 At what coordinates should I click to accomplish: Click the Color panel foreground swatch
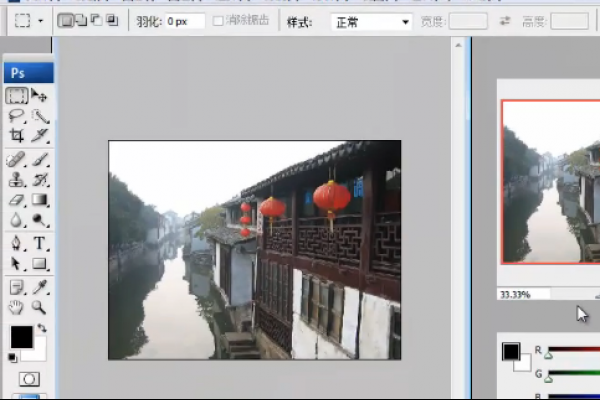click(510, 351)
